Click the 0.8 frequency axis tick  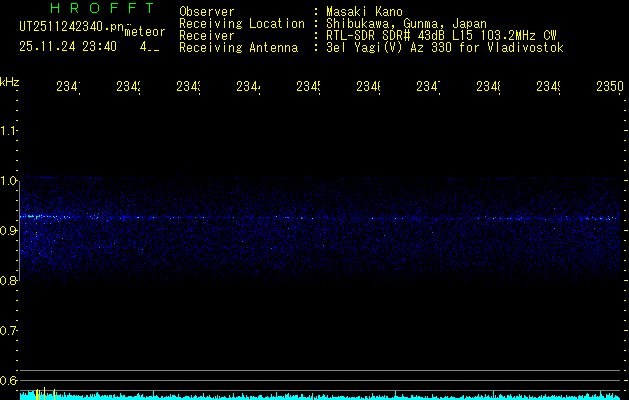tap(9, 281)
